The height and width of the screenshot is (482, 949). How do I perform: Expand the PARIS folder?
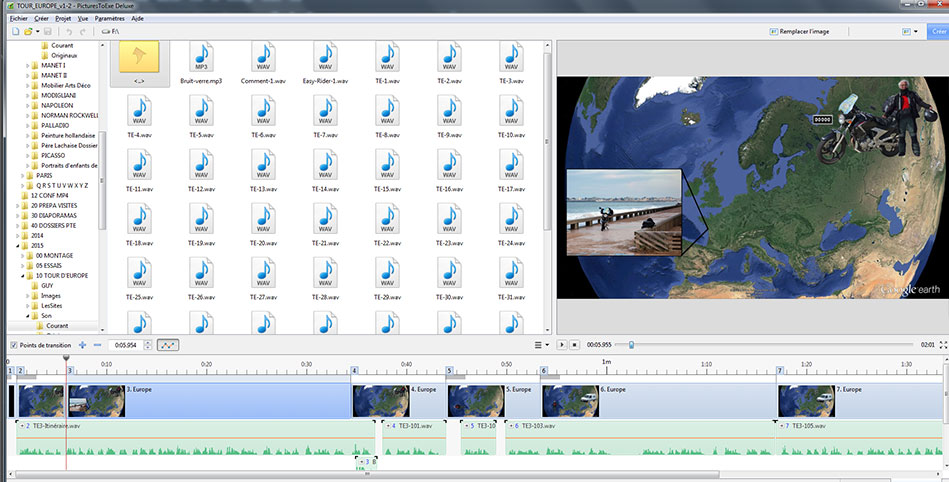point(23,176)
